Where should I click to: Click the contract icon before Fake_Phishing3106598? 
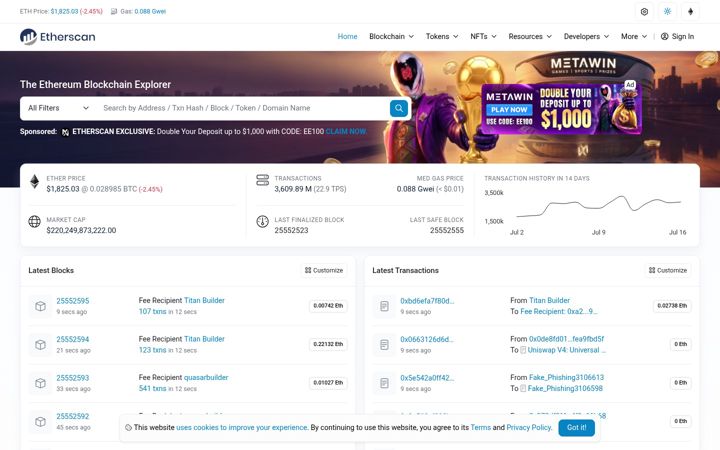coord(523,388)
